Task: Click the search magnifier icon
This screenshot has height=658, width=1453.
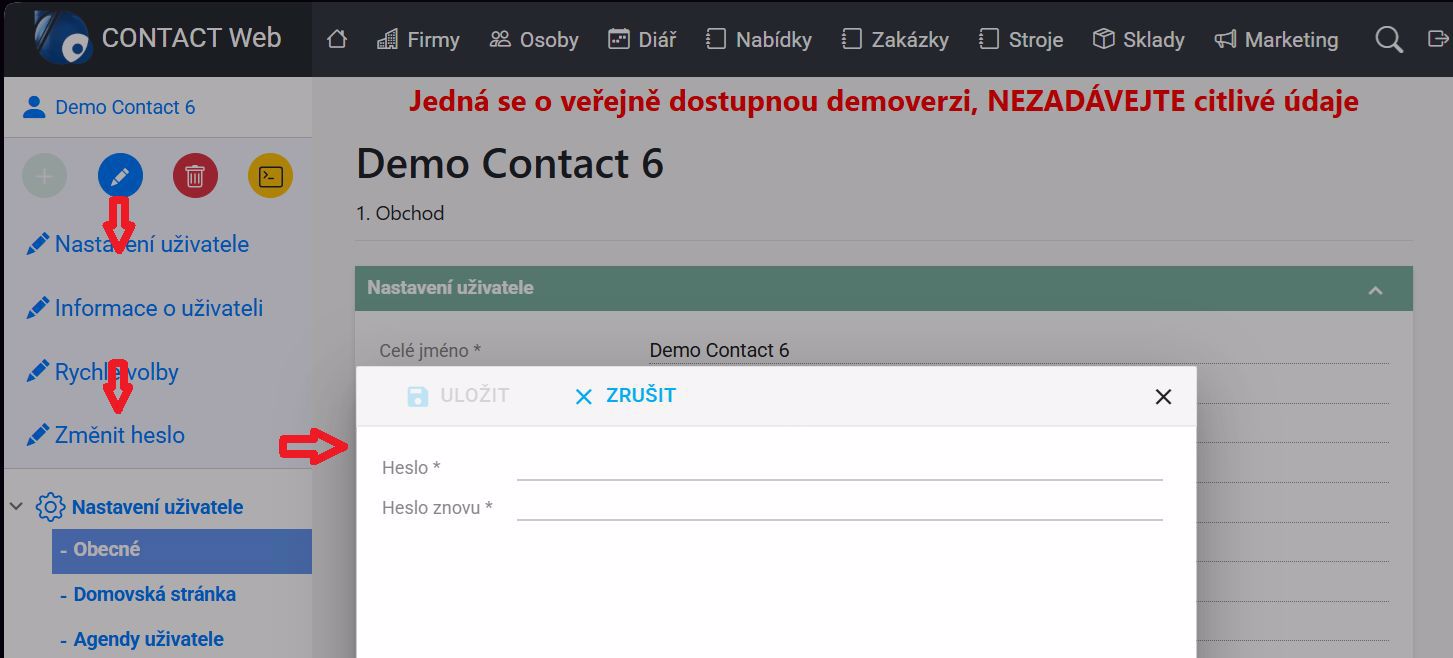Action: 1388,39
